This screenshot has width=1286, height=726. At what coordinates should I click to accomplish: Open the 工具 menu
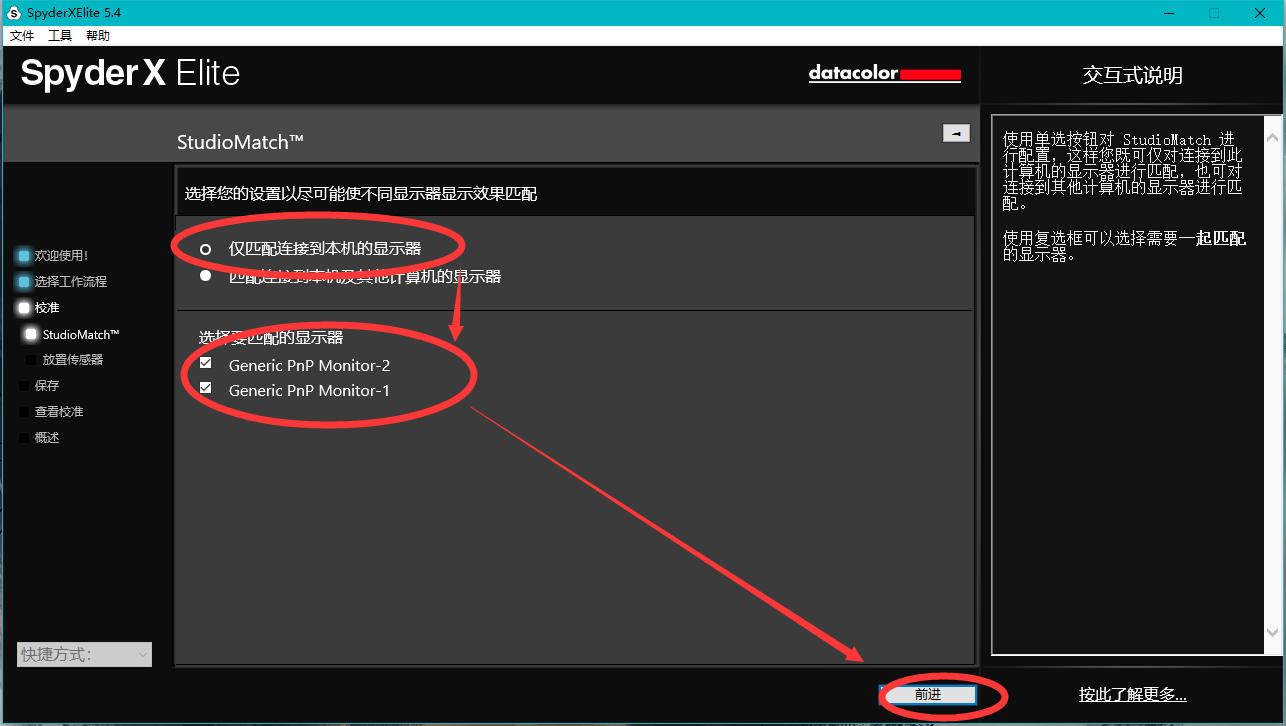pyautogui.click(x=60, y=35)
